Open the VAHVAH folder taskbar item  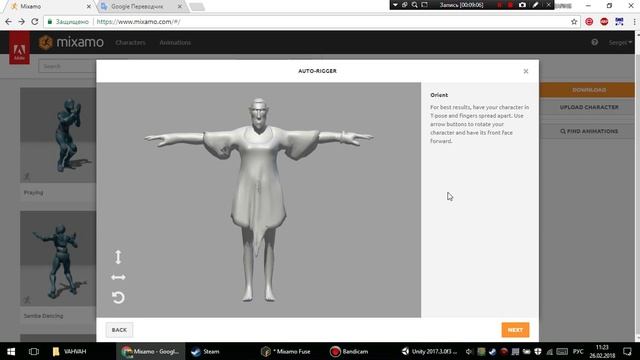(69, 351)
